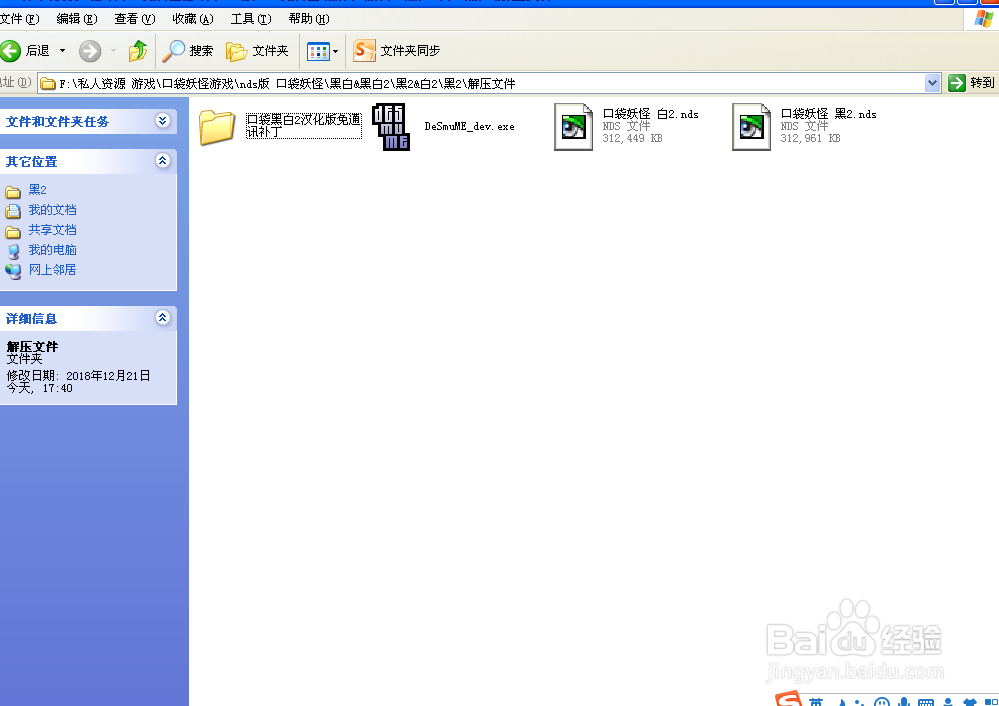Open 我的文档 link

(x=52, y=210)
